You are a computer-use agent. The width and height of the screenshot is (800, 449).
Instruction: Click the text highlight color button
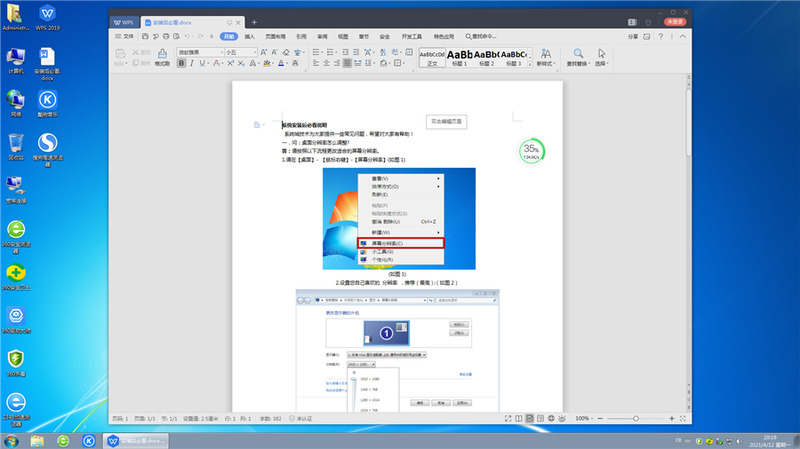(266, 63)
